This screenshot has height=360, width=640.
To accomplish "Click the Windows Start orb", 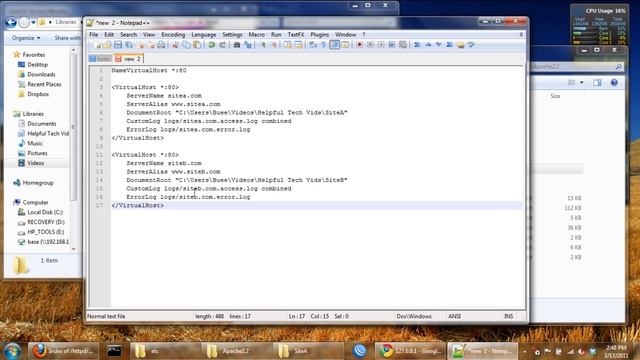I will pos(12,350).
